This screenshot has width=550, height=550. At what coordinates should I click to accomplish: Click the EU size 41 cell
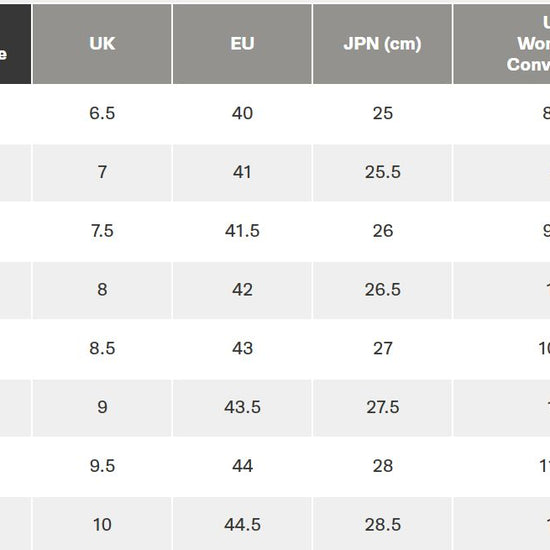242,173
